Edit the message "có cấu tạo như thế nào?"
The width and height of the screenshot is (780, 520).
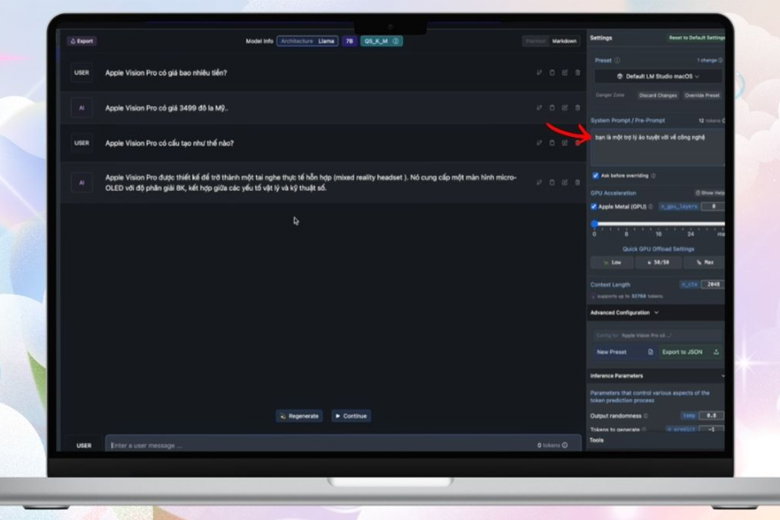click(565, 143)
